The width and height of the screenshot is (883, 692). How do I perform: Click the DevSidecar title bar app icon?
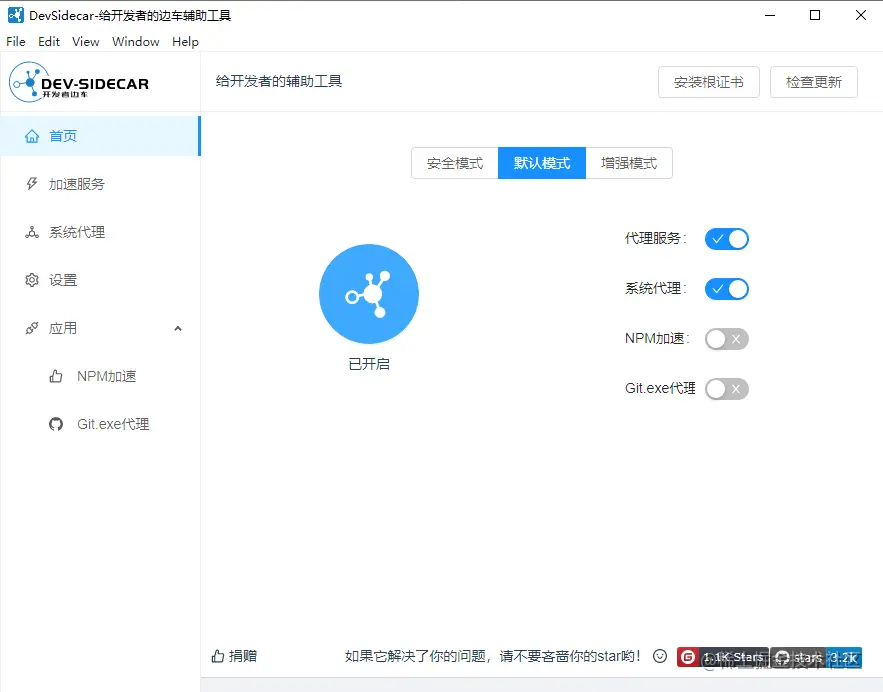point(16,15)
